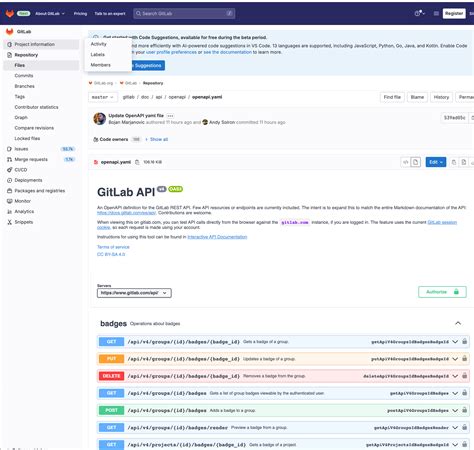Image resolution: width=474 pixels, height=450 pixels.
Task: Click the Snippets scissors icon in sidebar
Action: tap(9, 222)
